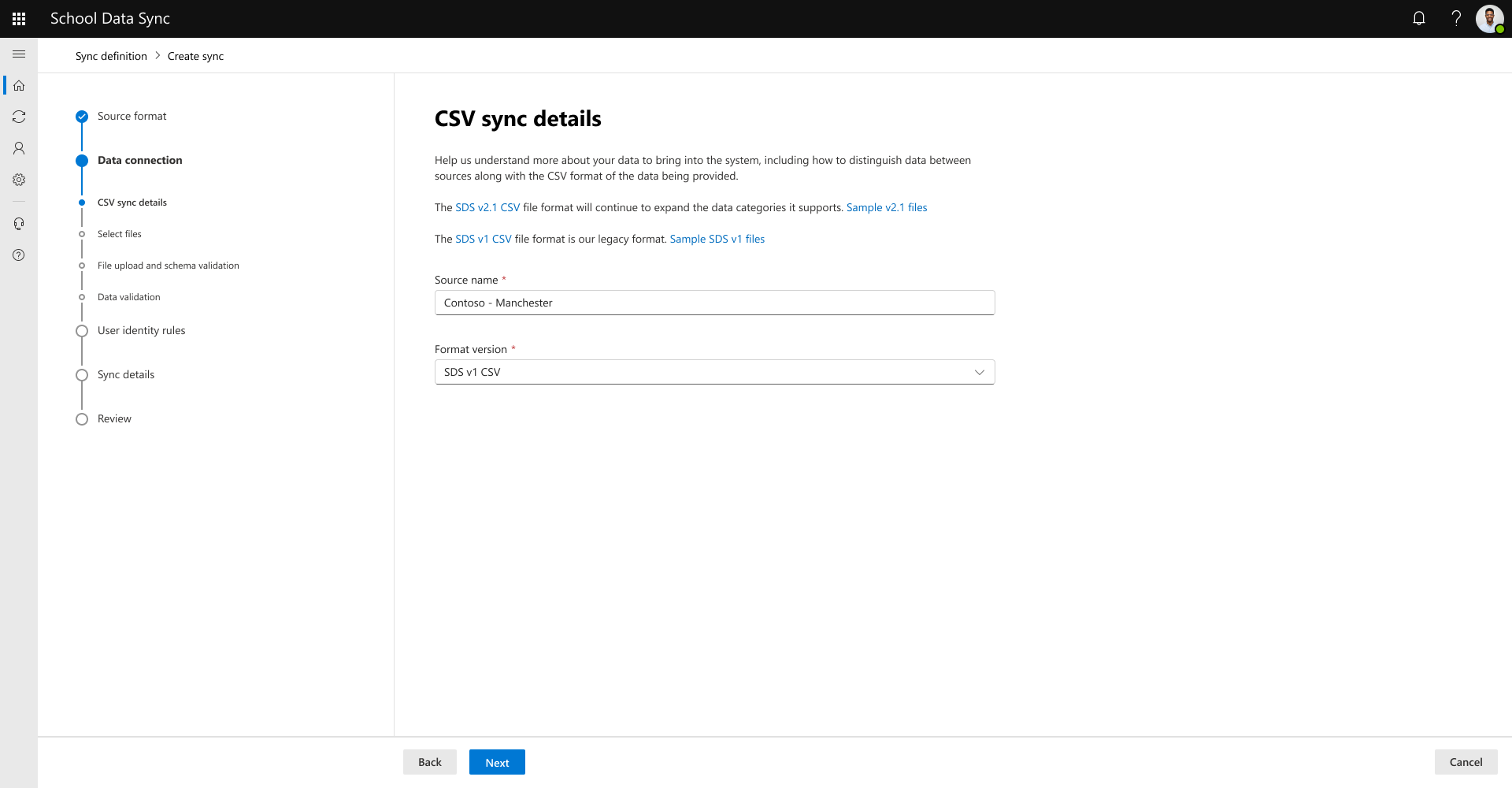The width and height of the screenshot is (1512, 788).
Task: Select the Sync details step
Action: coord(125,374)
